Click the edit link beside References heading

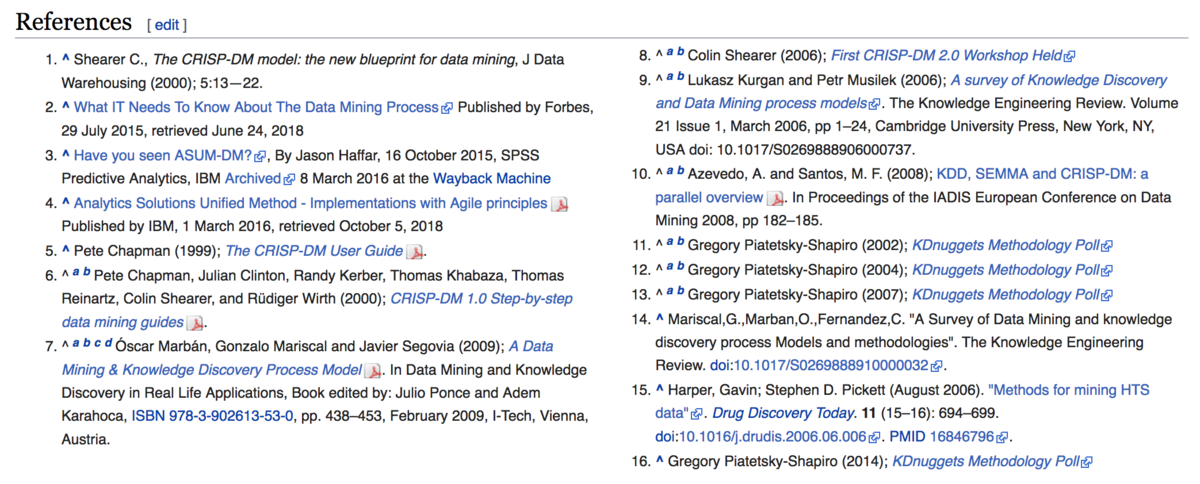166,24
